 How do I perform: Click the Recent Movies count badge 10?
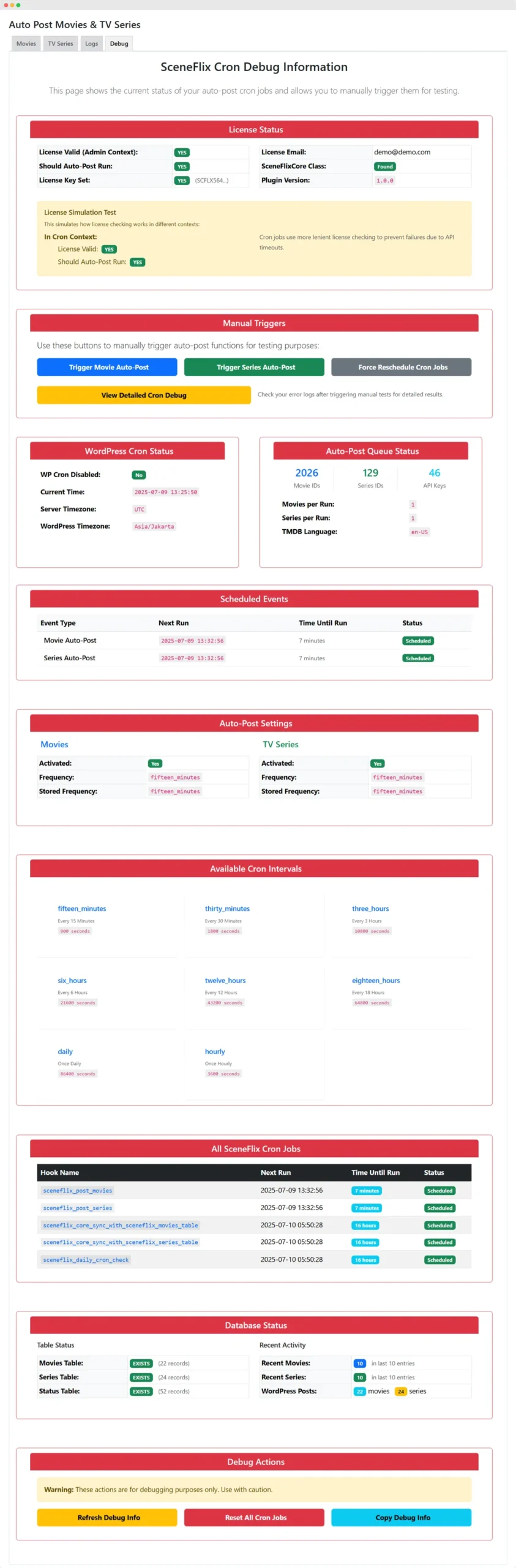360,1363
